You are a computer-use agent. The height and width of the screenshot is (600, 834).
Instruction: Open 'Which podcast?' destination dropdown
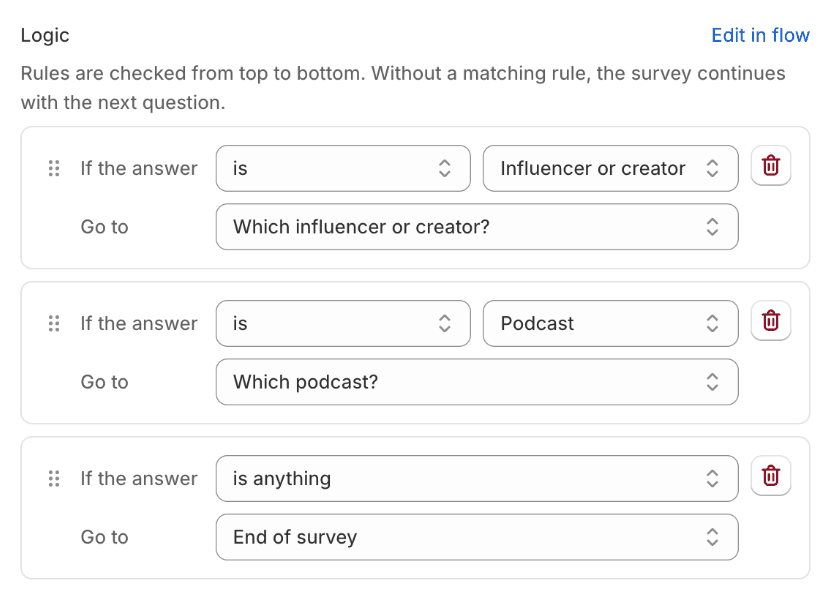[477, 382]
